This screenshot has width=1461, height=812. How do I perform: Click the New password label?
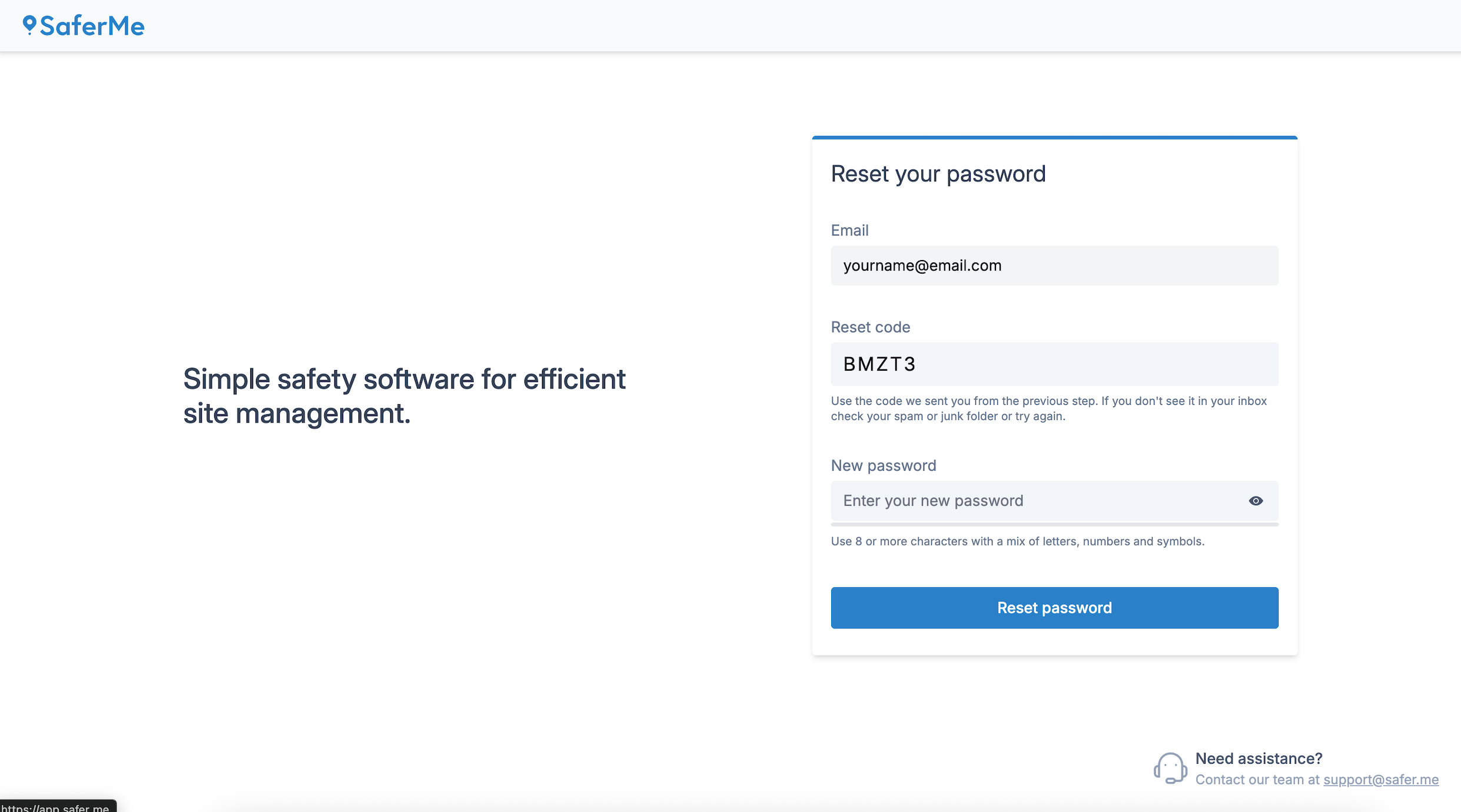coord(884,465)
